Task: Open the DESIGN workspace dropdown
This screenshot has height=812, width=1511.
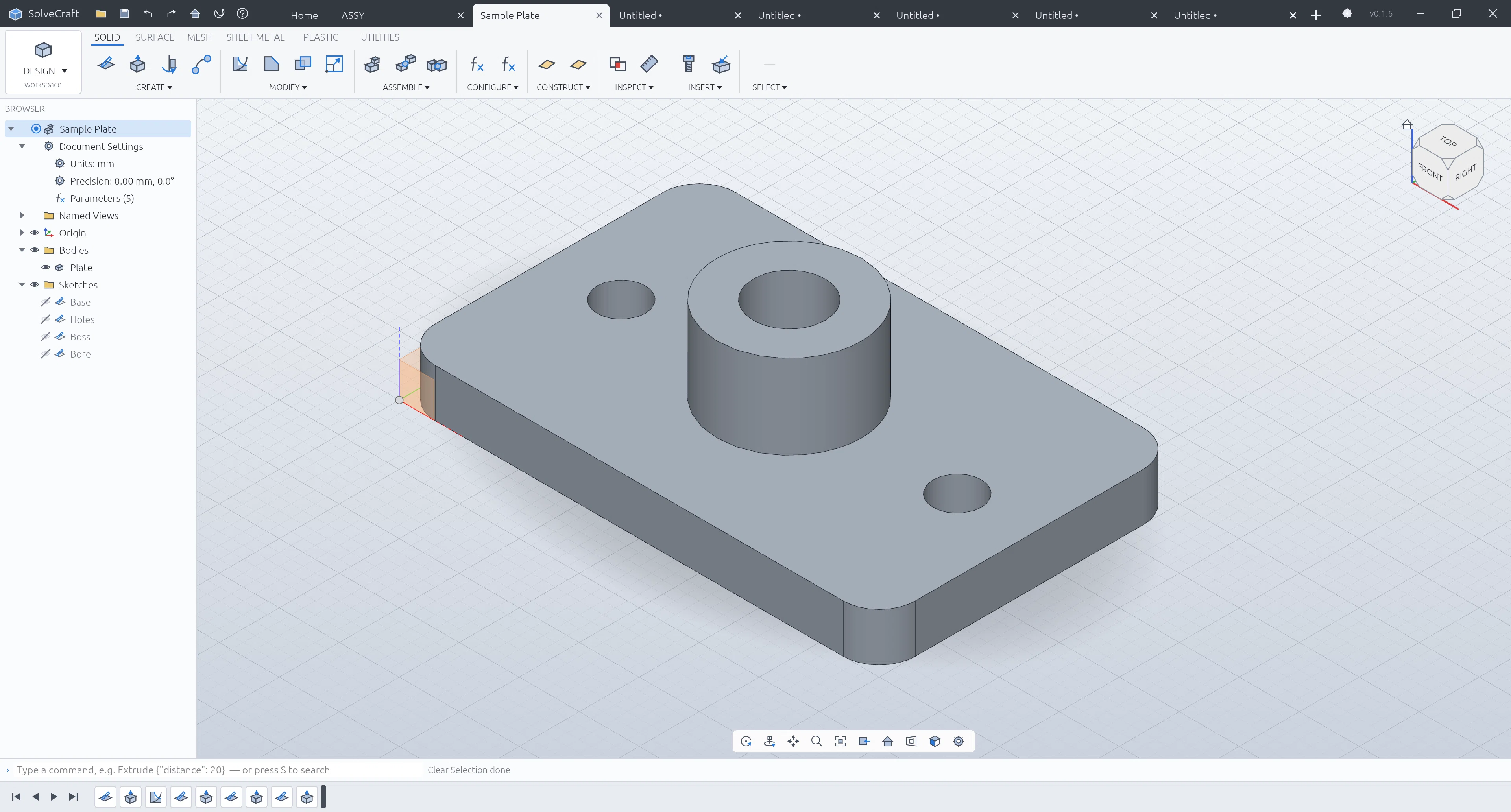Action: [43, 62]
